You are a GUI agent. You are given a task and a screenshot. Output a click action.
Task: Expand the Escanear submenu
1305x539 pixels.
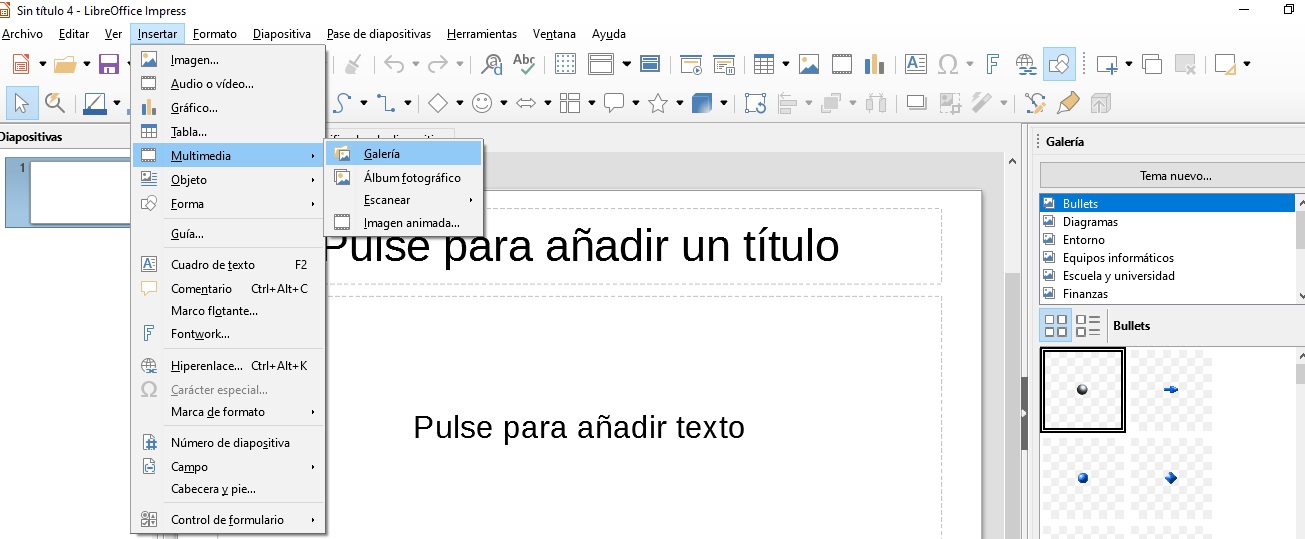click(x=404, y=200)
